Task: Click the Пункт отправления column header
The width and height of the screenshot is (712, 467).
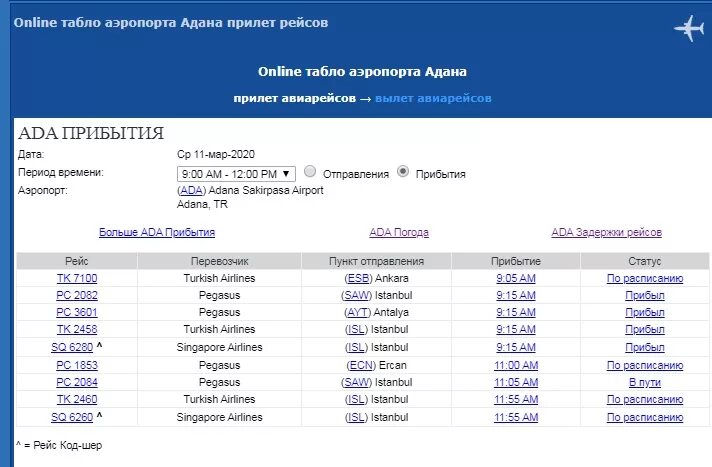Action: 376,261
